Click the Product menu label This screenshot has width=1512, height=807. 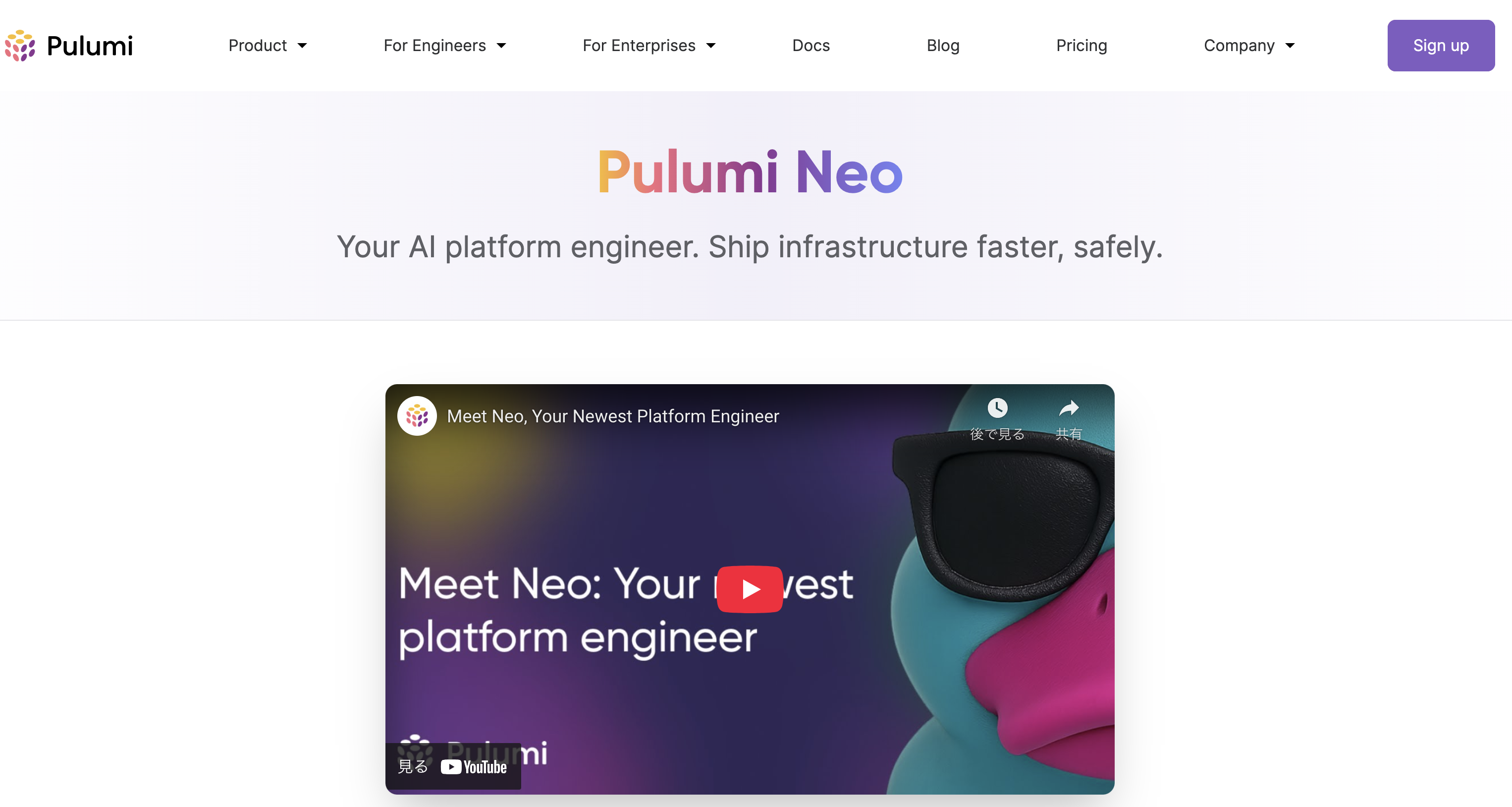click(257, 46)
